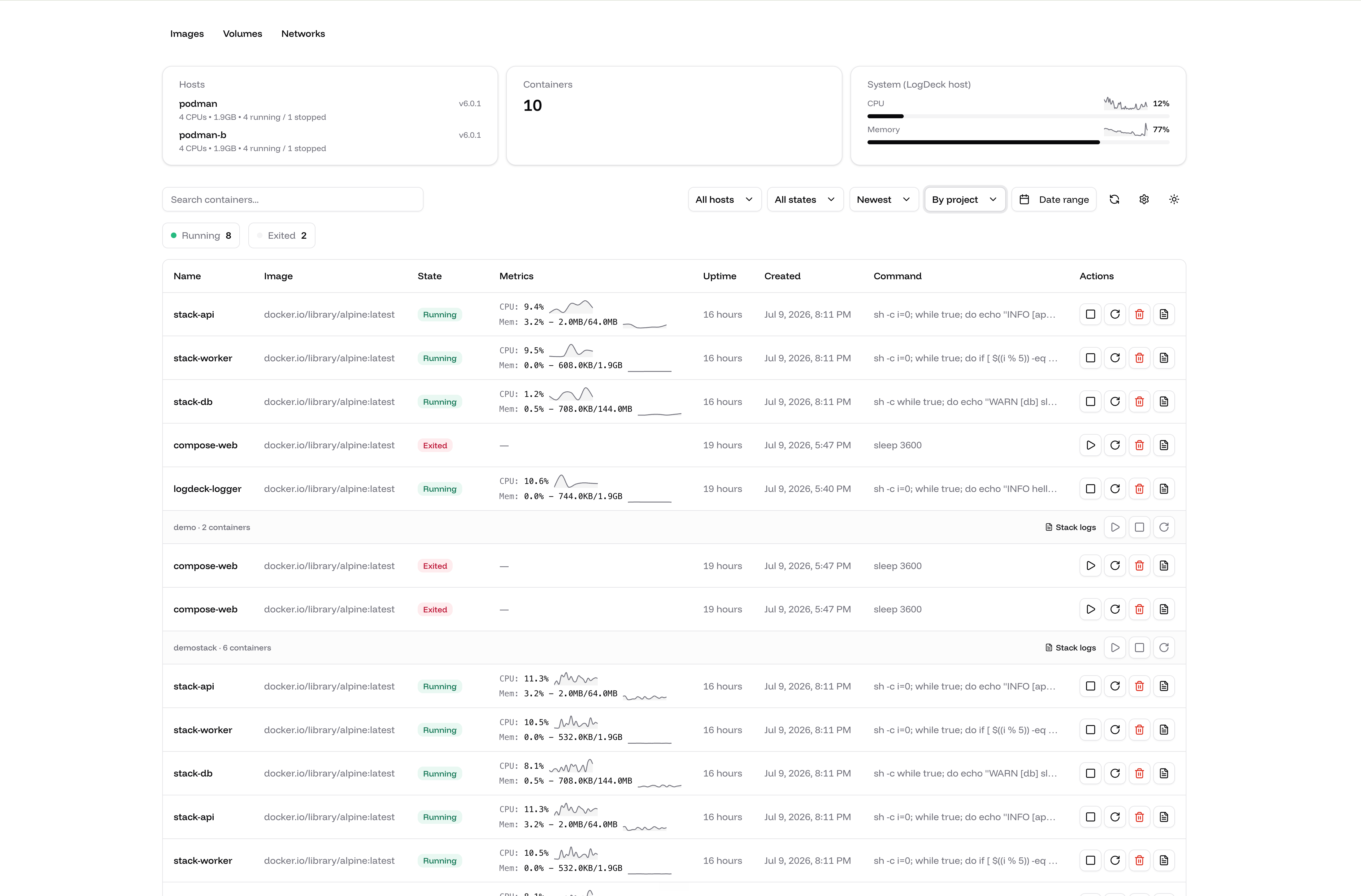
Task: Click the Uptime column header
Action: [x=720, y=276]
